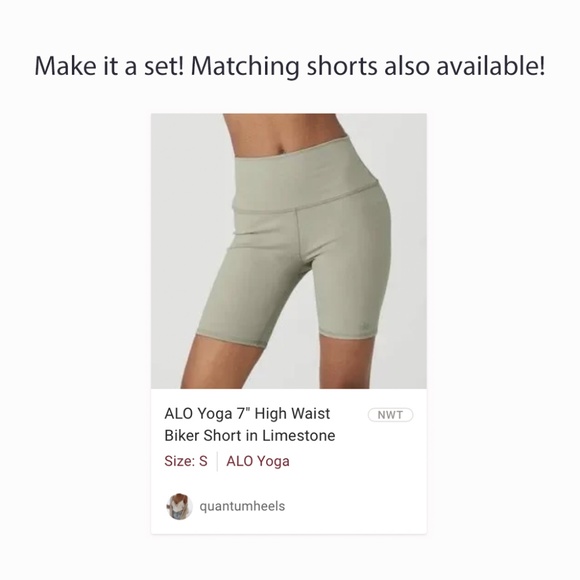The image size is (580, 580).
Task: Select the NWT condition badge
Action: [390, 415]
